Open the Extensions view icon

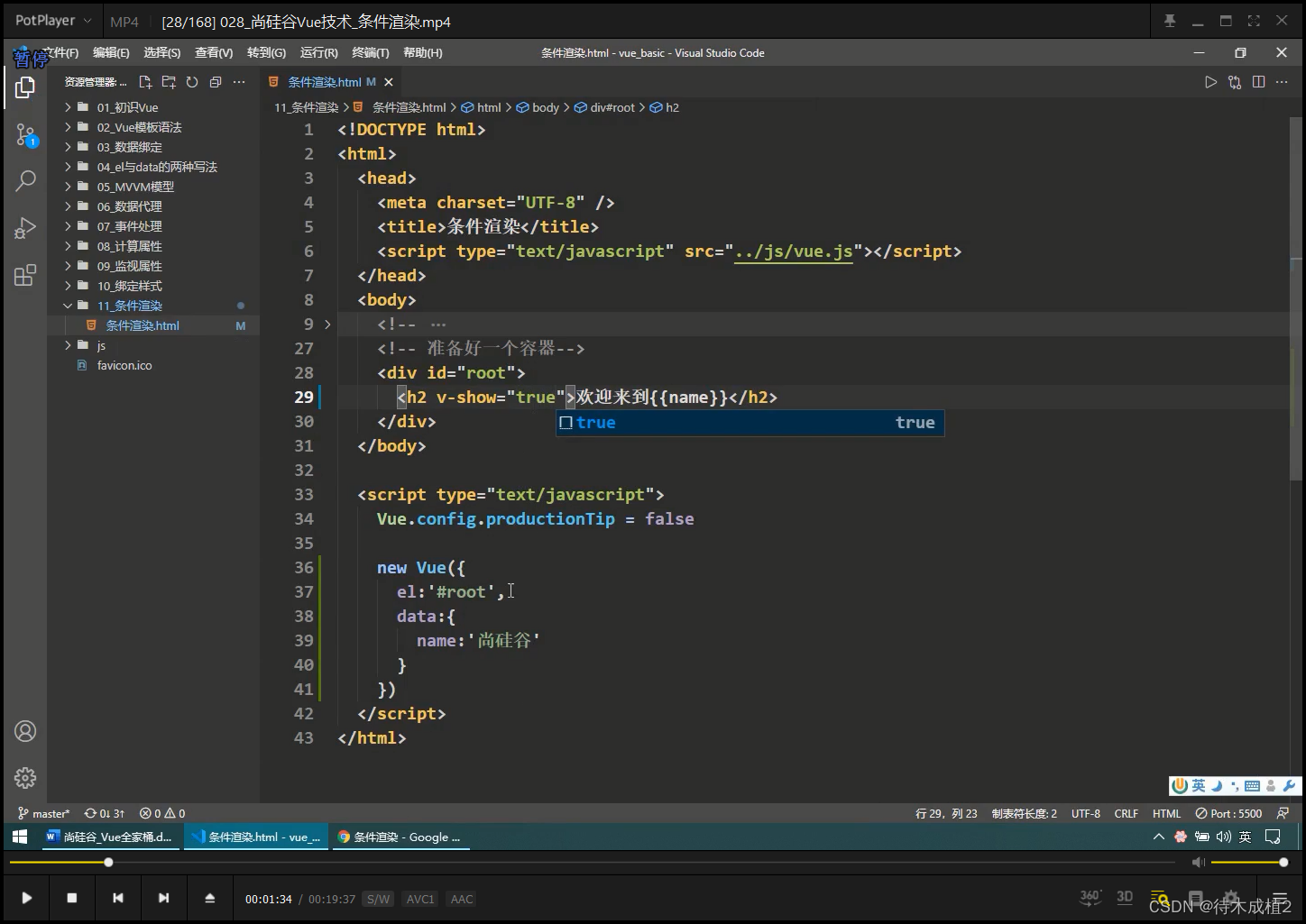point(25,275)
